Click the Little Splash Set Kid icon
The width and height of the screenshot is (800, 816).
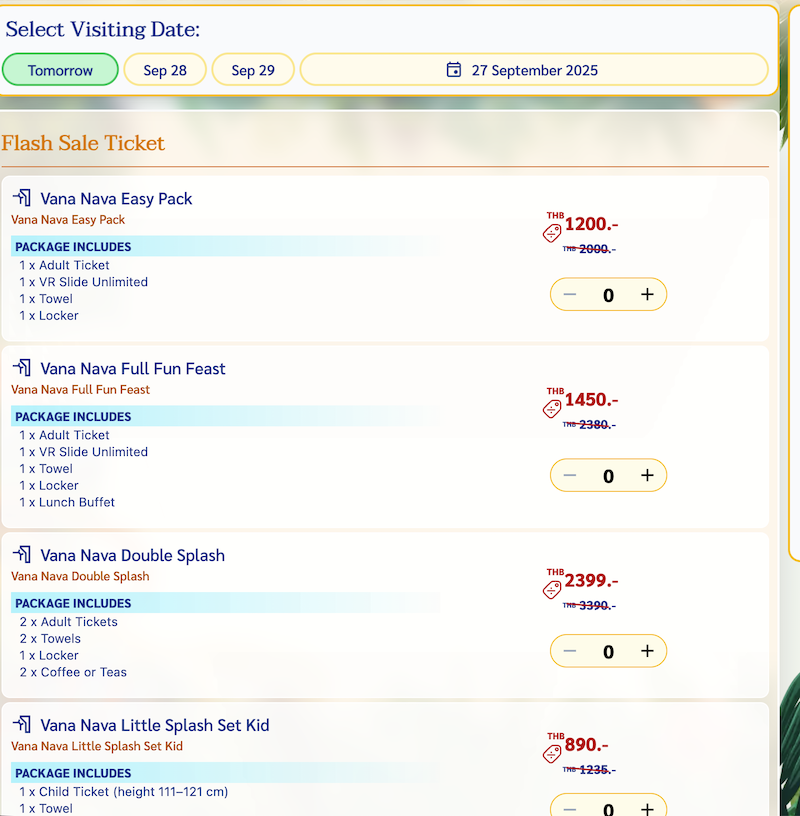click(x=22, y=725)
